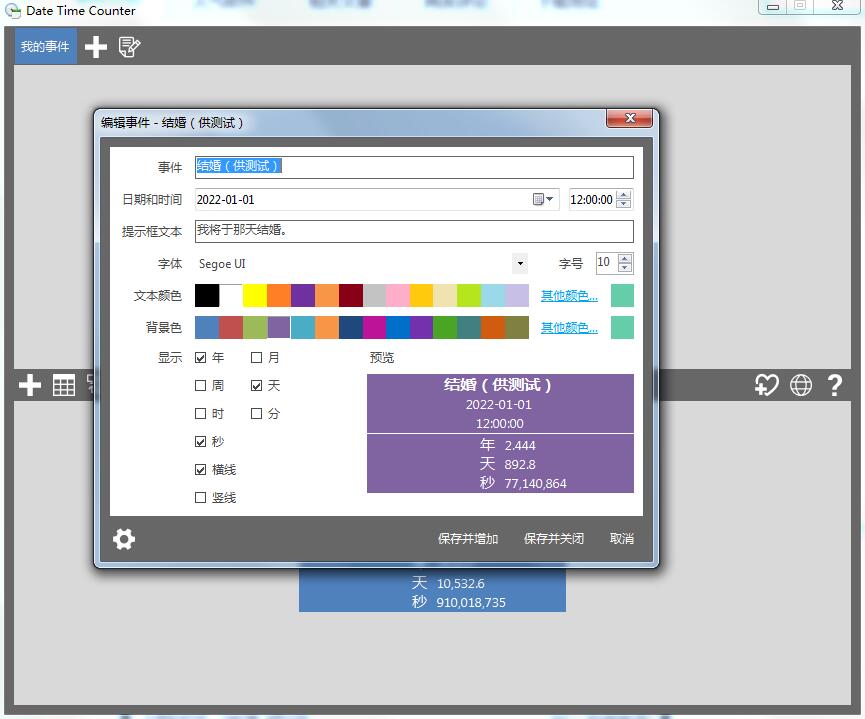Expand the 字体 Segoe UI font dropdown
The height and width of the screenshot is (719, 865).
click(x=520, y=264)
